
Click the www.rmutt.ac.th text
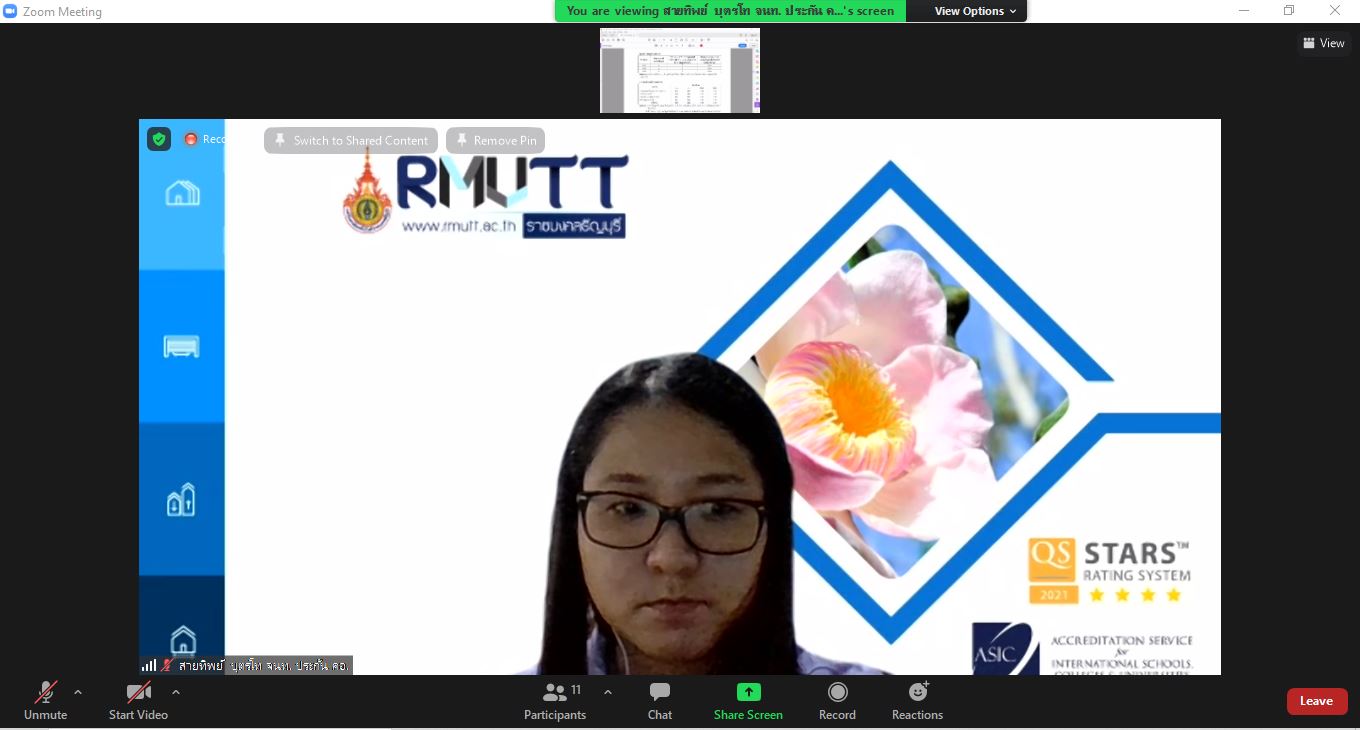[459, 226]
